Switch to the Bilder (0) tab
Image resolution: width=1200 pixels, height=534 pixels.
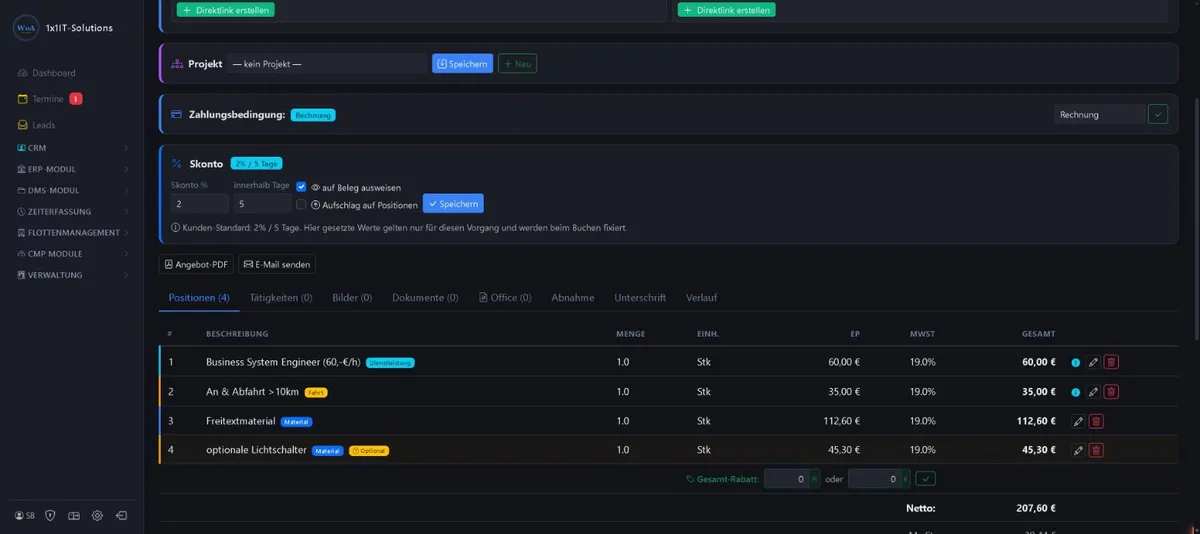point(352,298)
